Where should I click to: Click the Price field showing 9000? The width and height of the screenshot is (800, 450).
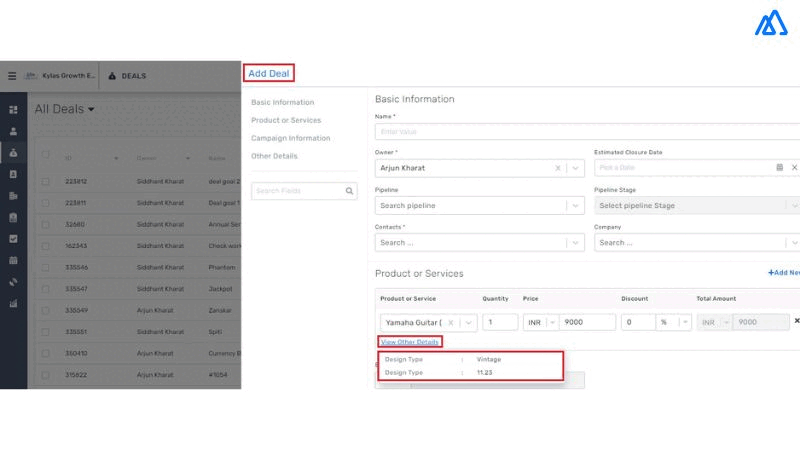coord(587,322)
